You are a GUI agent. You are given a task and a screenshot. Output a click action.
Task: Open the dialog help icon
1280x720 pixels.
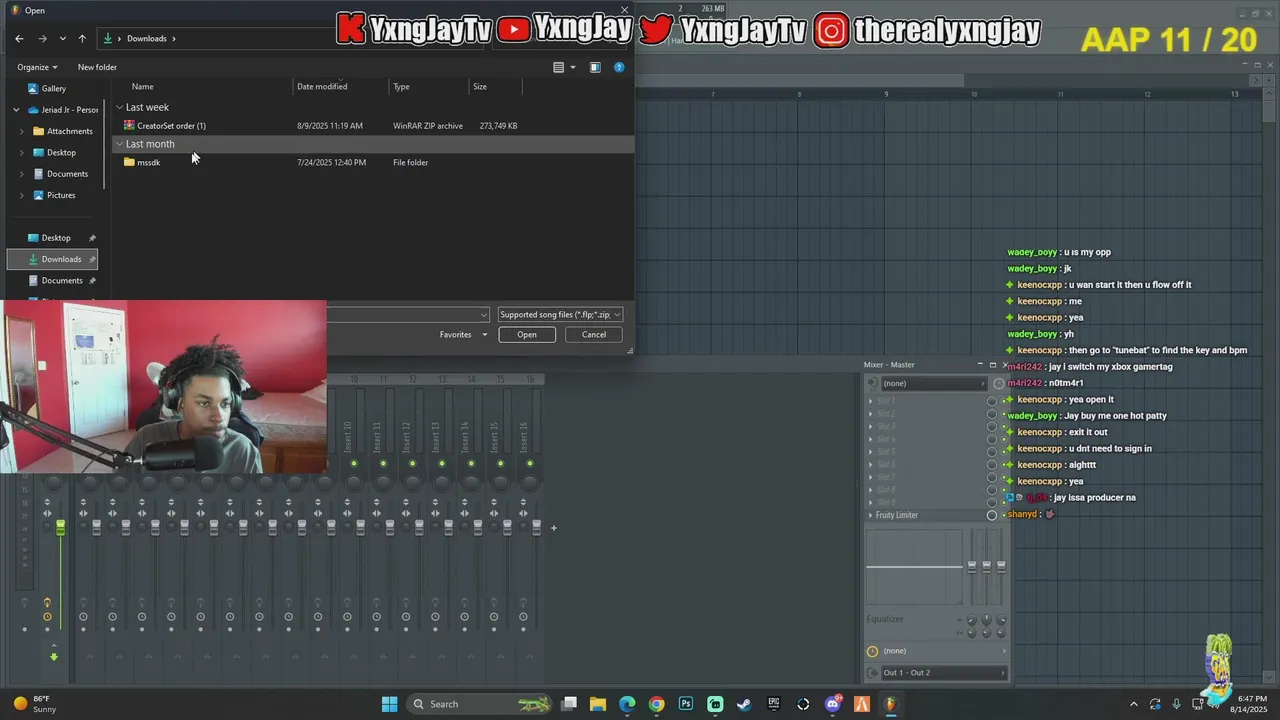tap(619, 67)
